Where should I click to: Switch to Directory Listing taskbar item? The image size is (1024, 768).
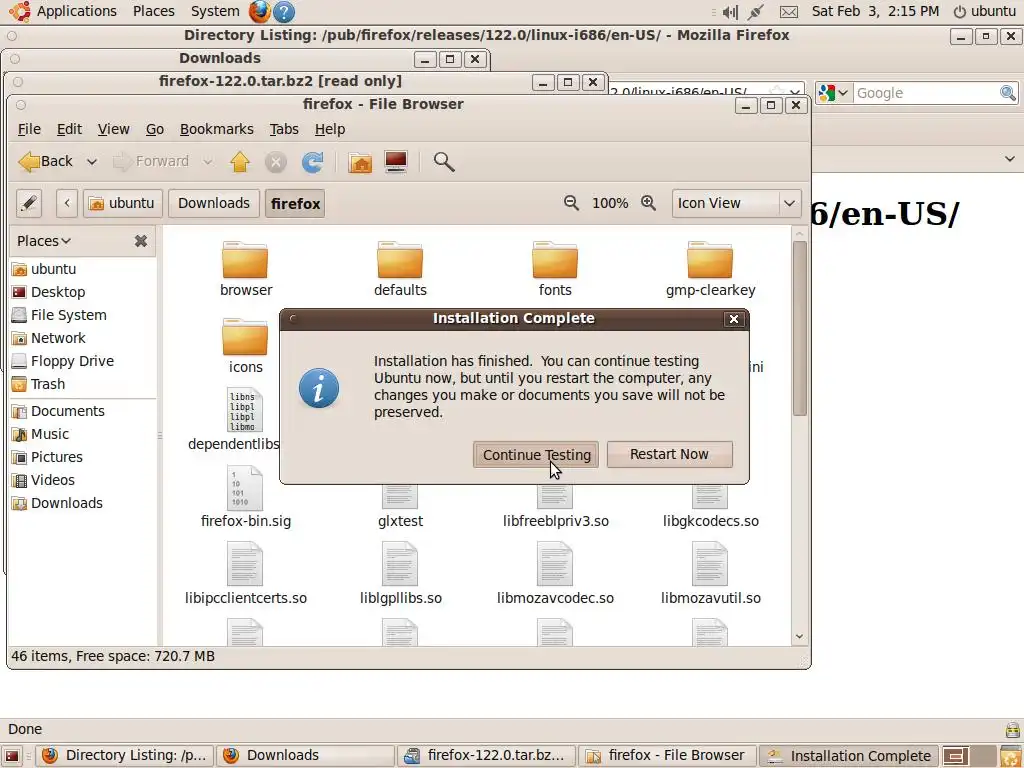pyautogui.click(x=125, y=756)
